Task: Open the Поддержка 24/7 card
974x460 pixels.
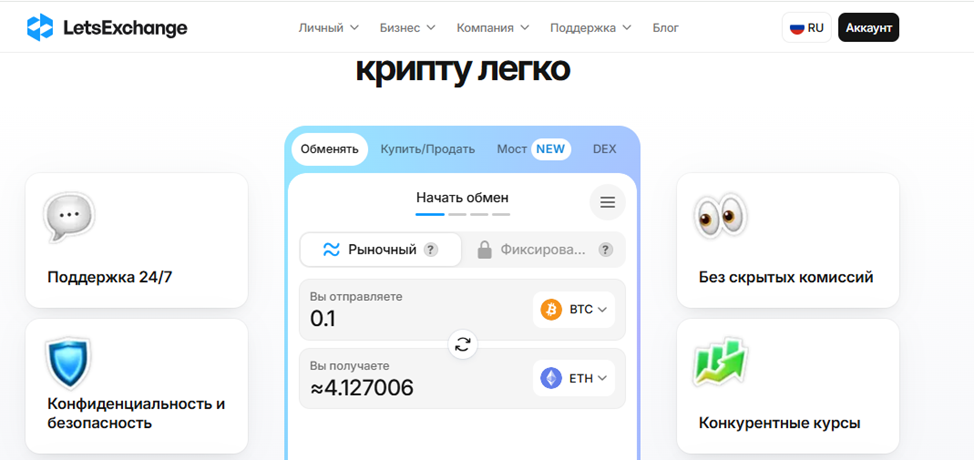Action: coord(137,240)
